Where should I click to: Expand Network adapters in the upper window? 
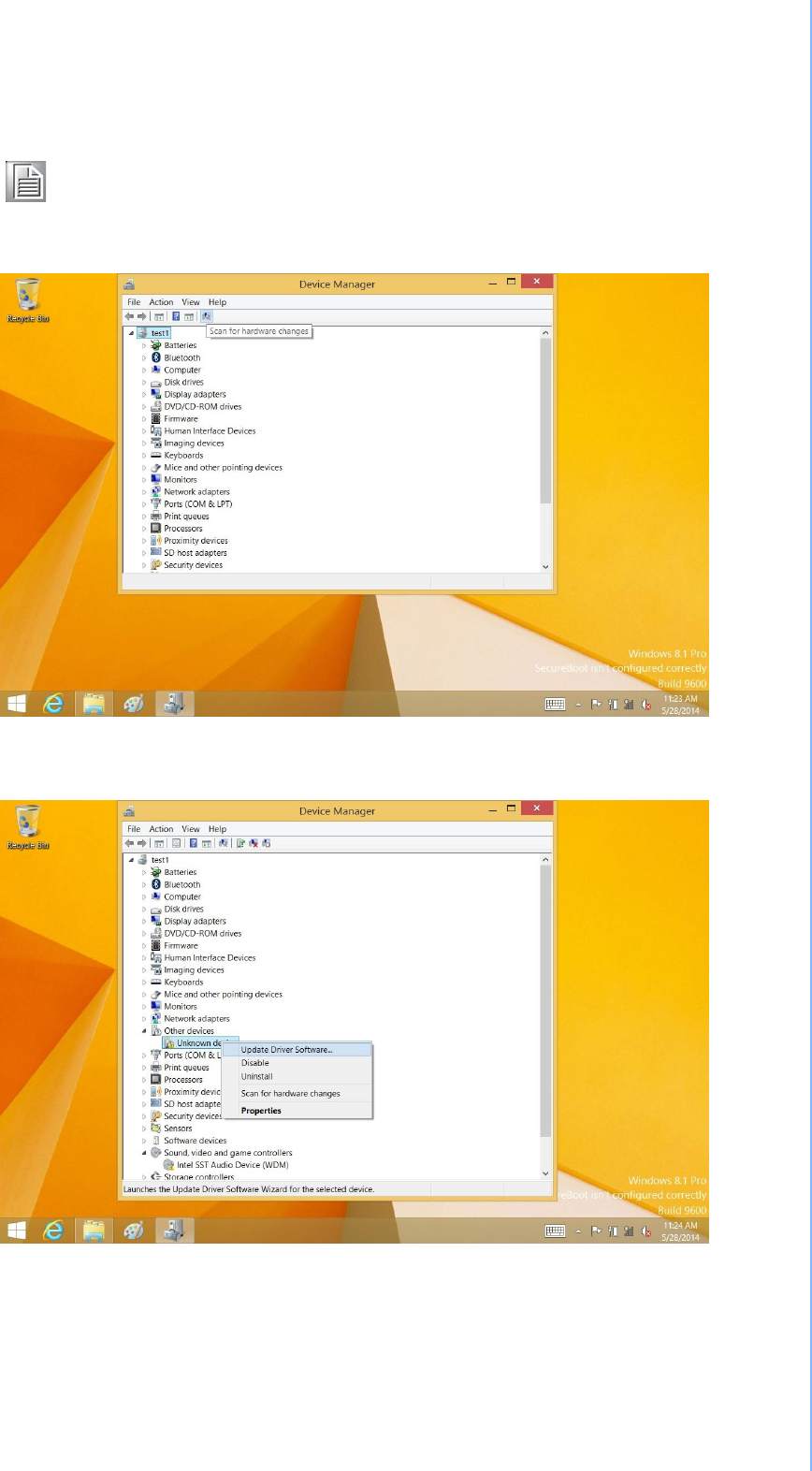coord(144,492)
